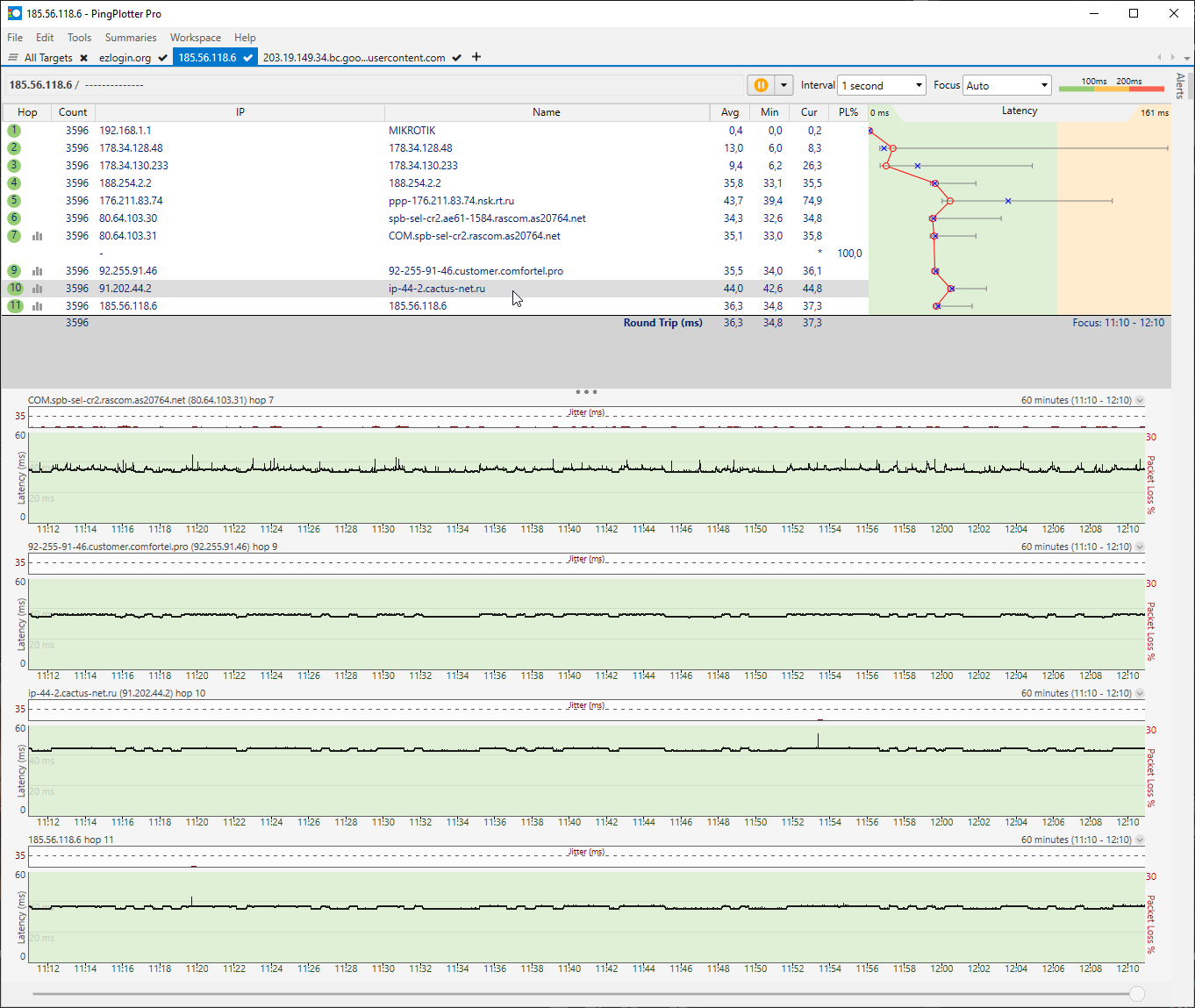Expand options of hop 10 timeline graph
This screenshot has height=1008, width=1195.
[x=1140, y=693]
